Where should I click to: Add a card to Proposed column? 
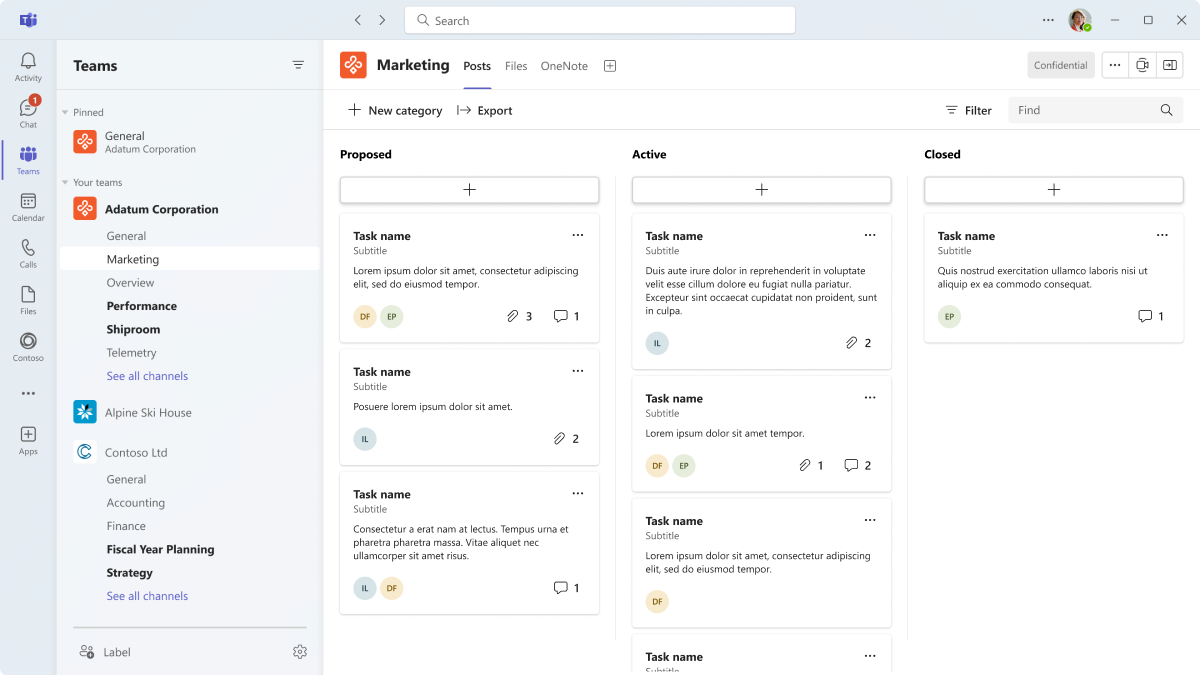[469, 190]
